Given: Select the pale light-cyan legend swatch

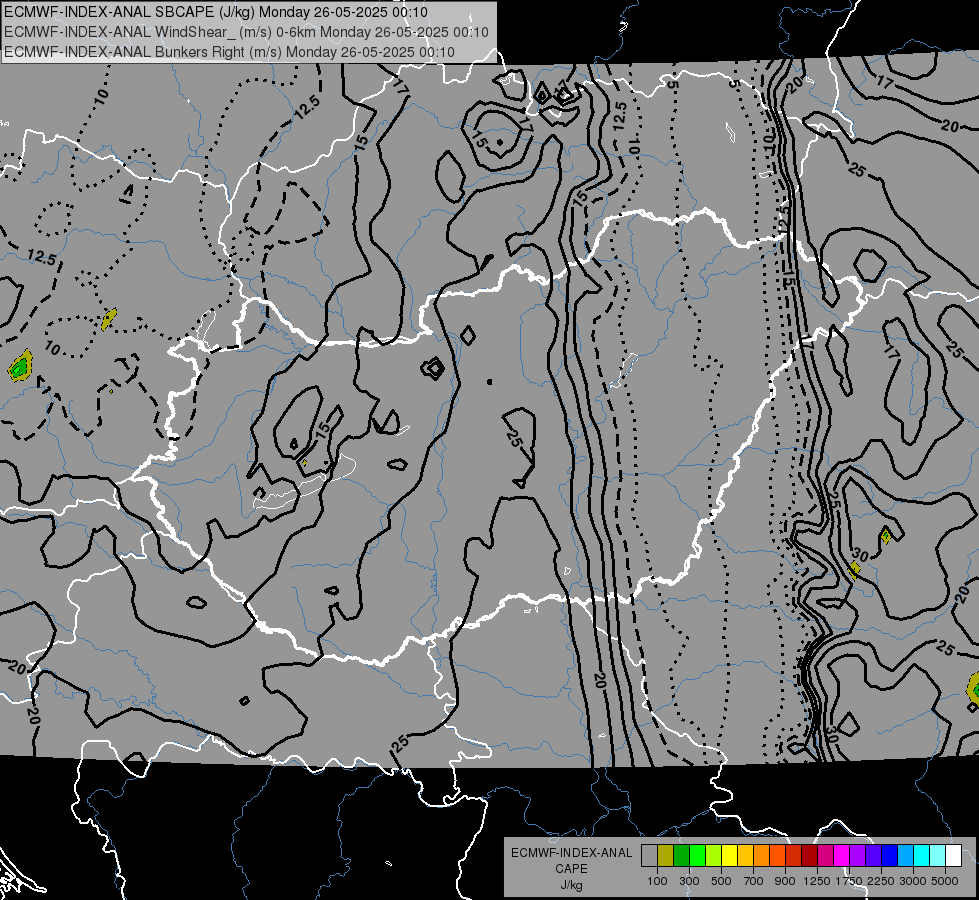Looking at the screenshot, I should click(938, 856).
